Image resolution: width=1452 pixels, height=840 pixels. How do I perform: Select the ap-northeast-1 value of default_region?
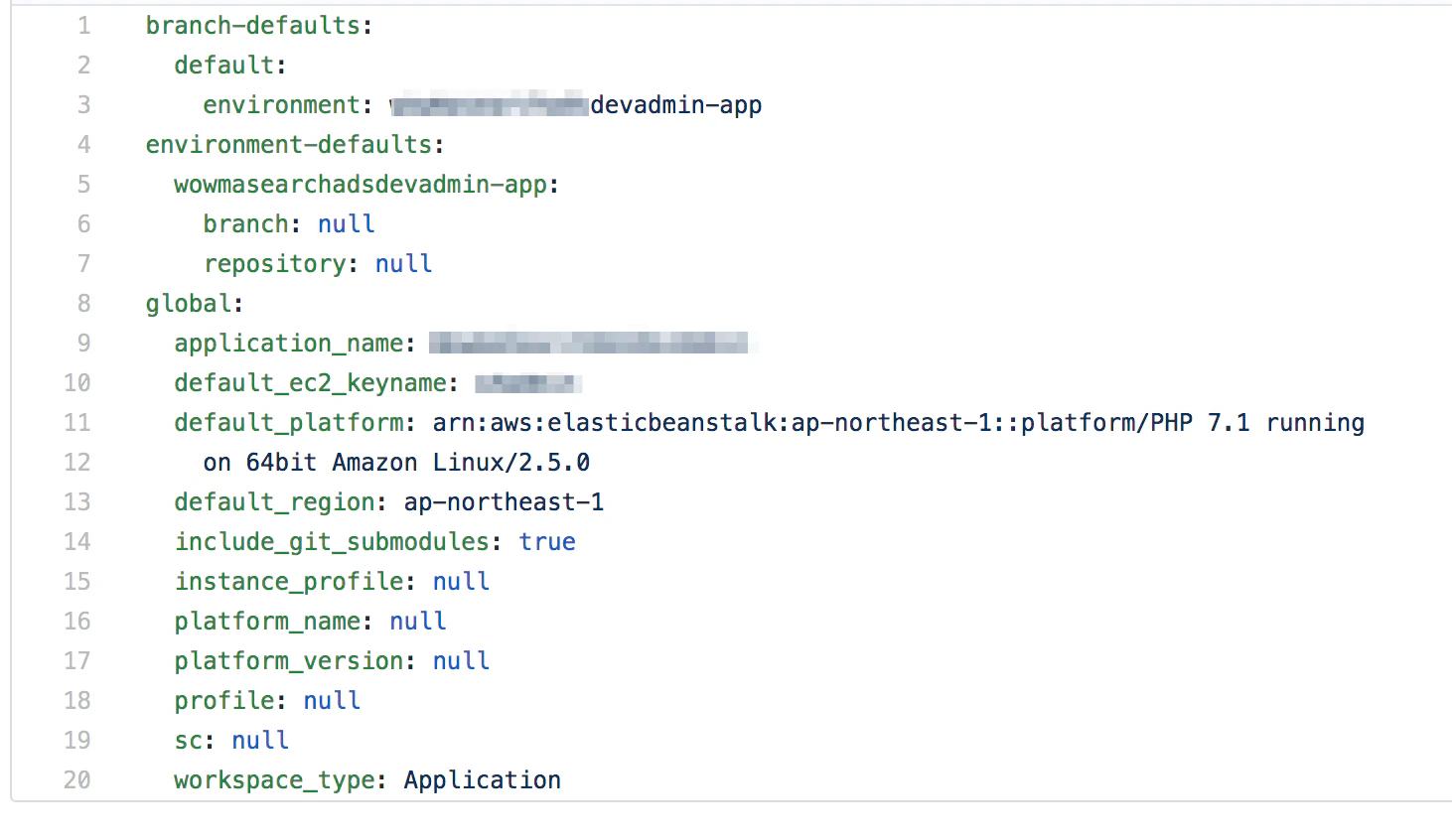coord(504,502)
